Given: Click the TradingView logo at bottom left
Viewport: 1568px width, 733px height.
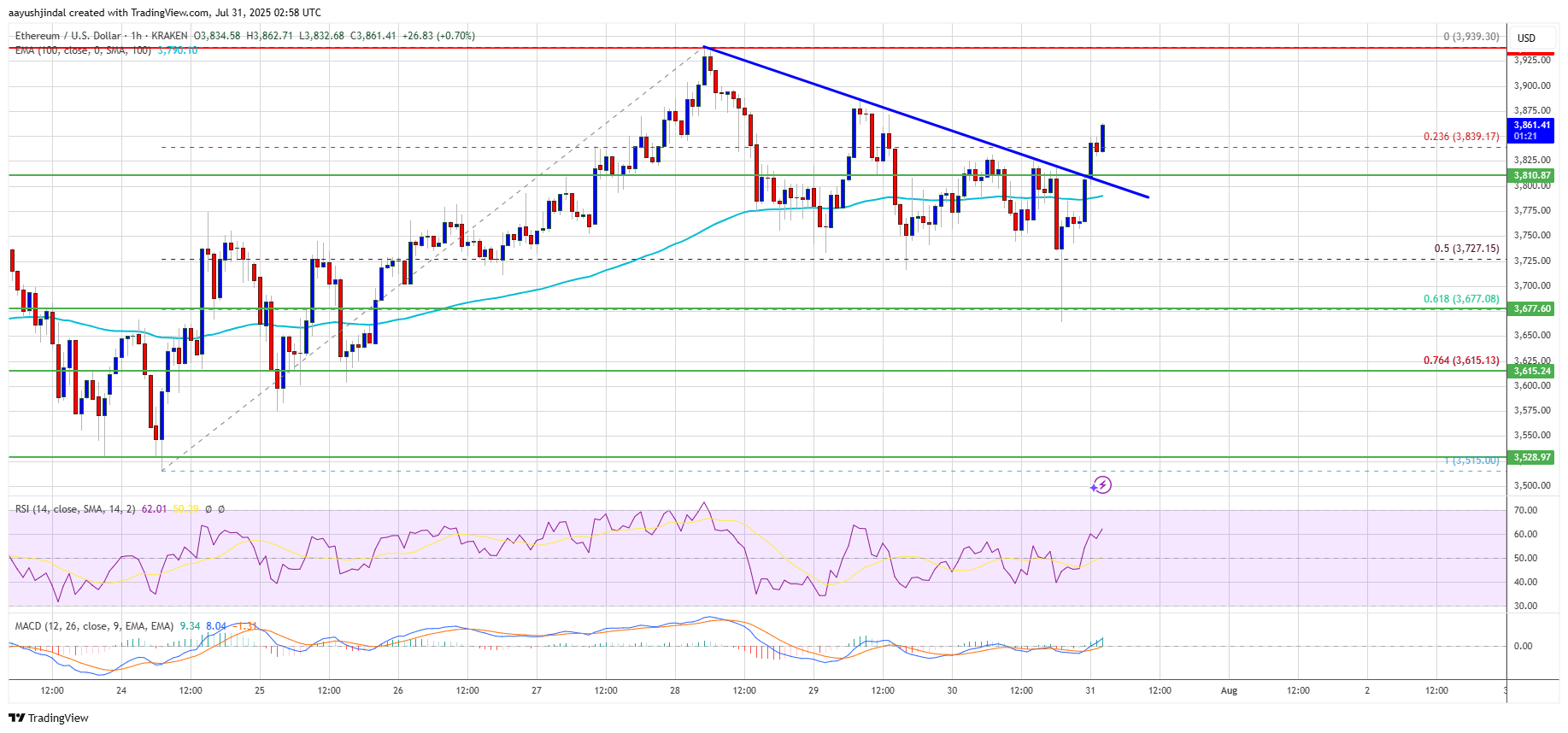Looking at the screenshot, I should click(49, 718).
